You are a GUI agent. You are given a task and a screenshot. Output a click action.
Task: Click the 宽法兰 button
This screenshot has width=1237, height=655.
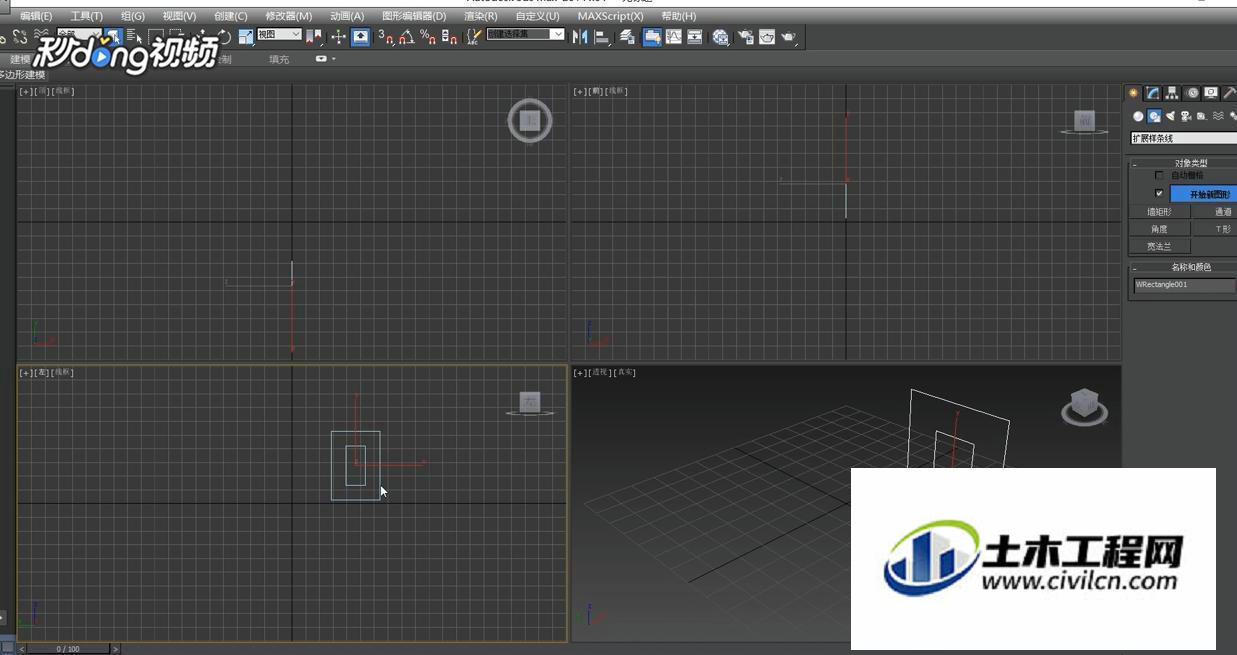[x=1159, y=246]
